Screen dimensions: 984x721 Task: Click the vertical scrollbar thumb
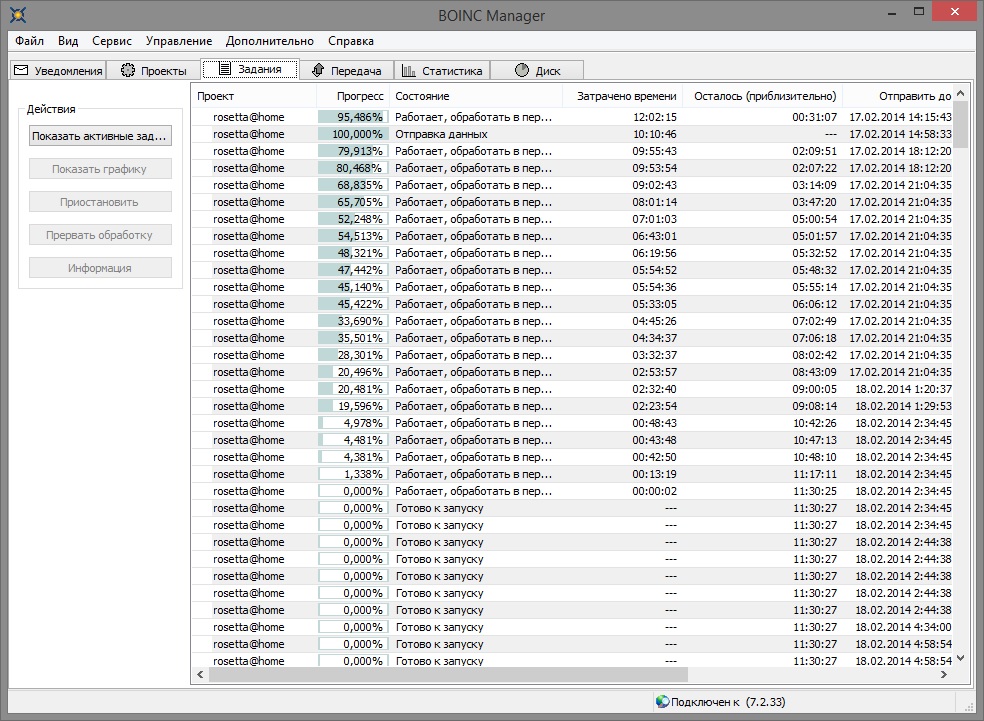pyautogui.click(x=961, y=124)
